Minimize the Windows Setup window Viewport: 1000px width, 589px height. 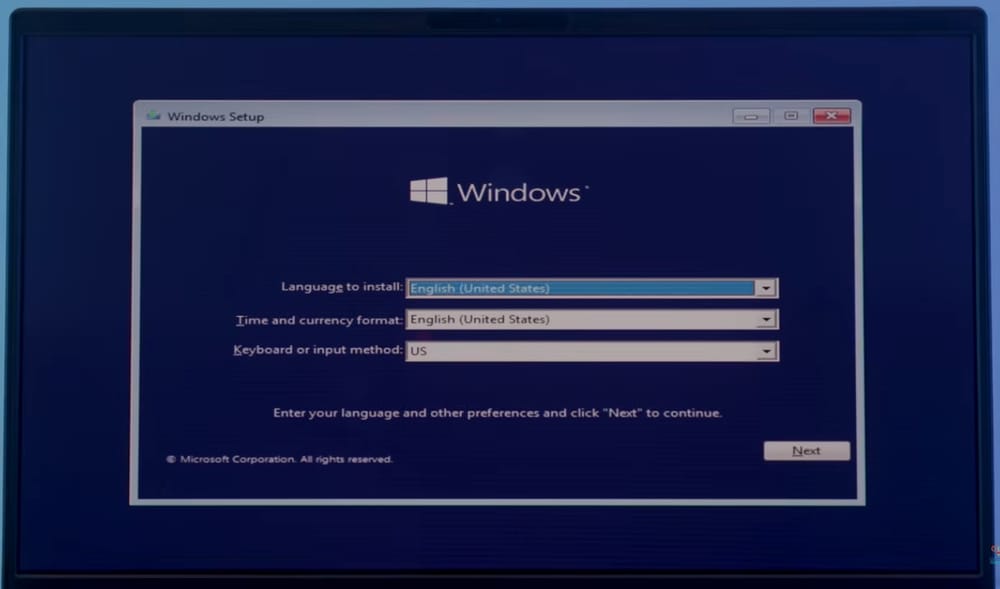(x=751, y=116)
